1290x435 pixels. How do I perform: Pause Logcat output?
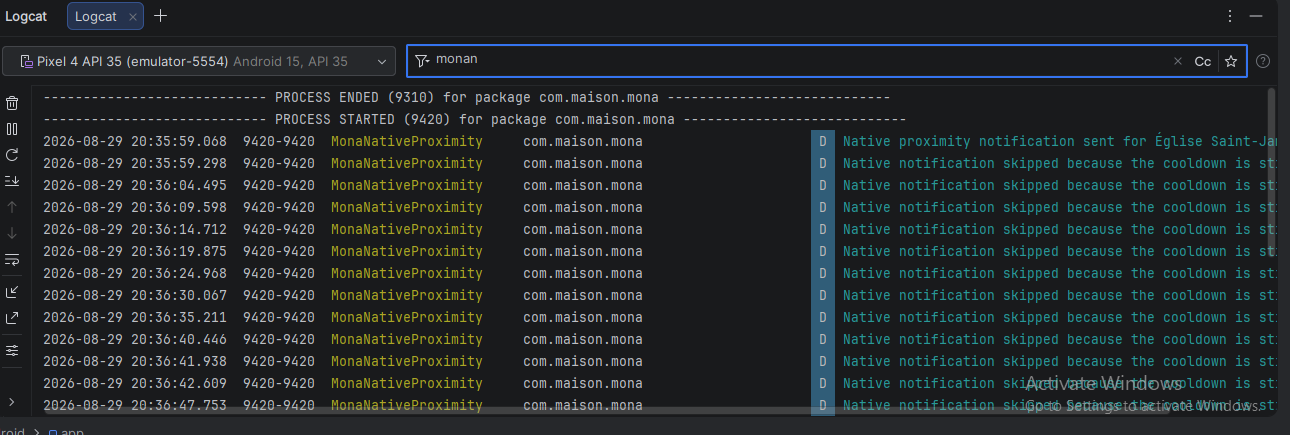click(x=12, y=129)
